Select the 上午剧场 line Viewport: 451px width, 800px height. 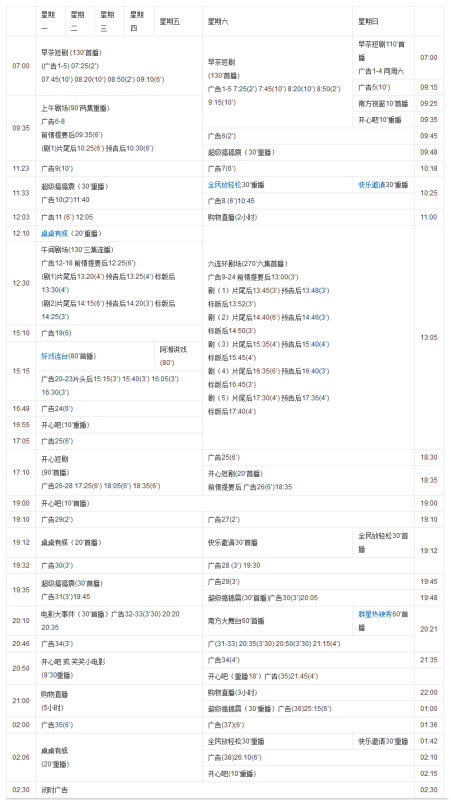tap(76, 108)
